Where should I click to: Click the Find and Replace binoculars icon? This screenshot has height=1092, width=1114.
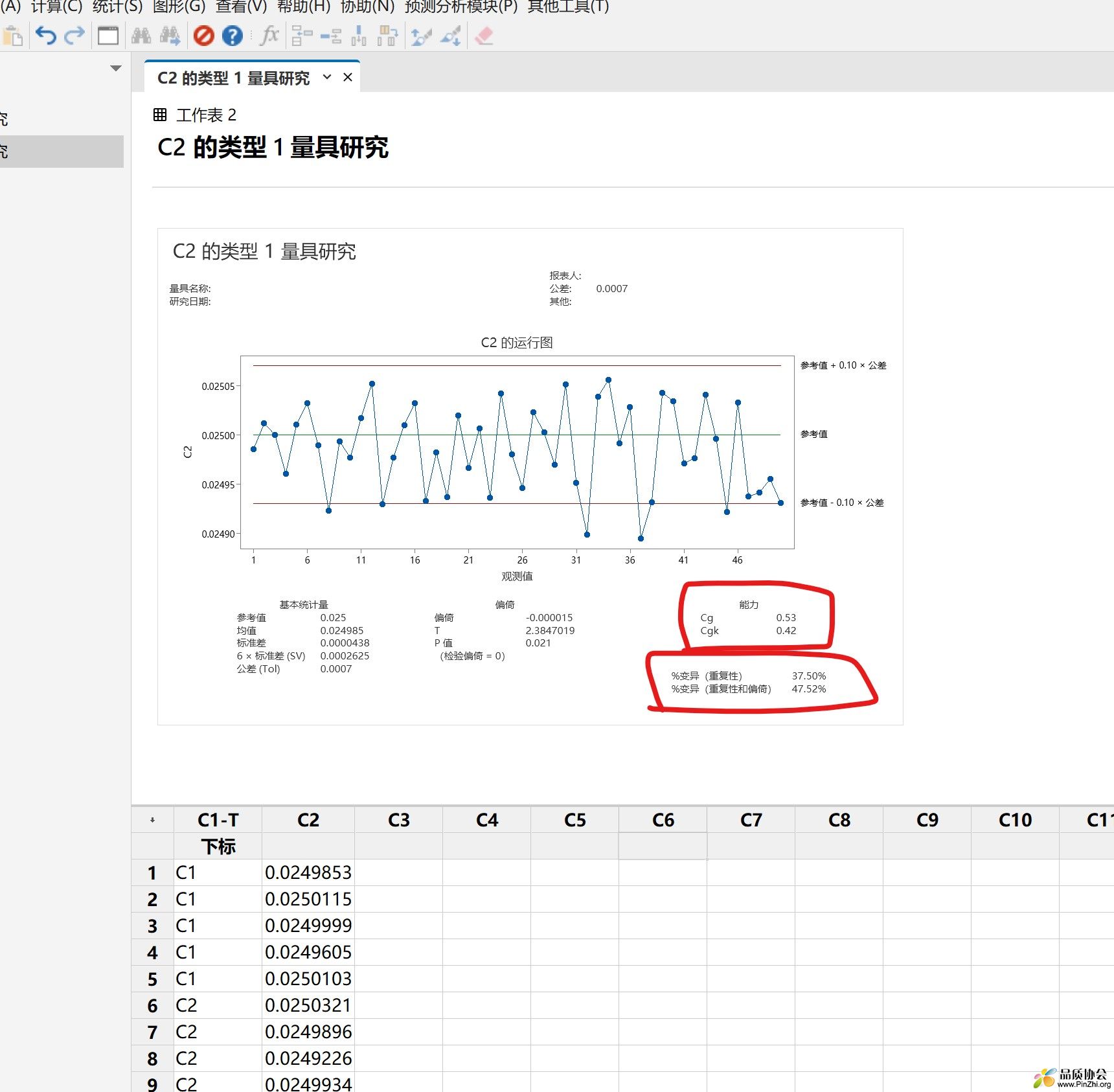[x=170, y=36]
